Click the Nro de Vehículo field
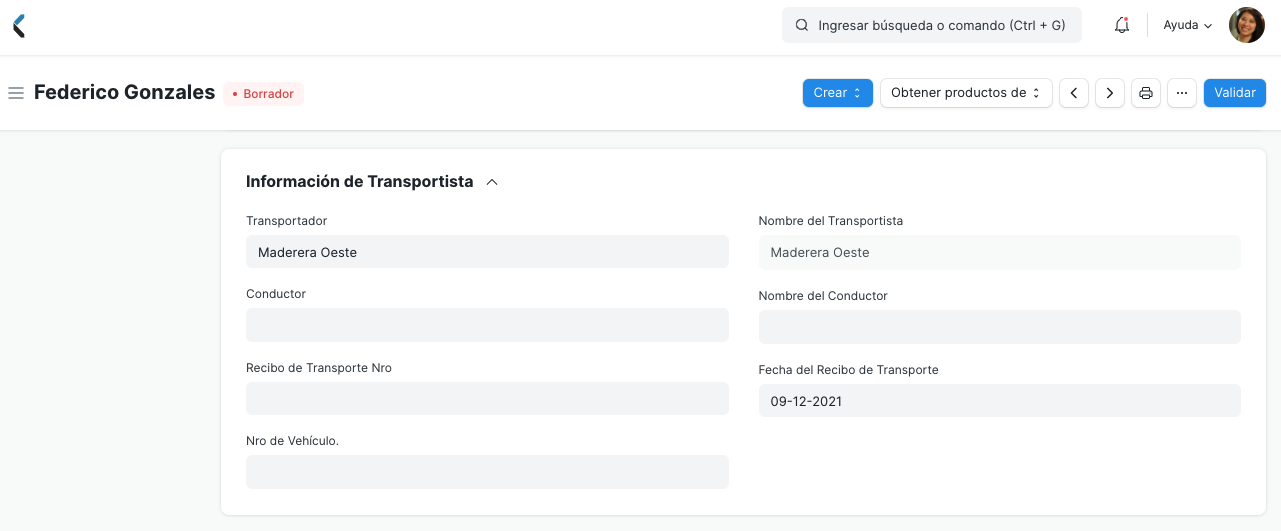This screenshot has height=531, width=1281. point(487,472)
